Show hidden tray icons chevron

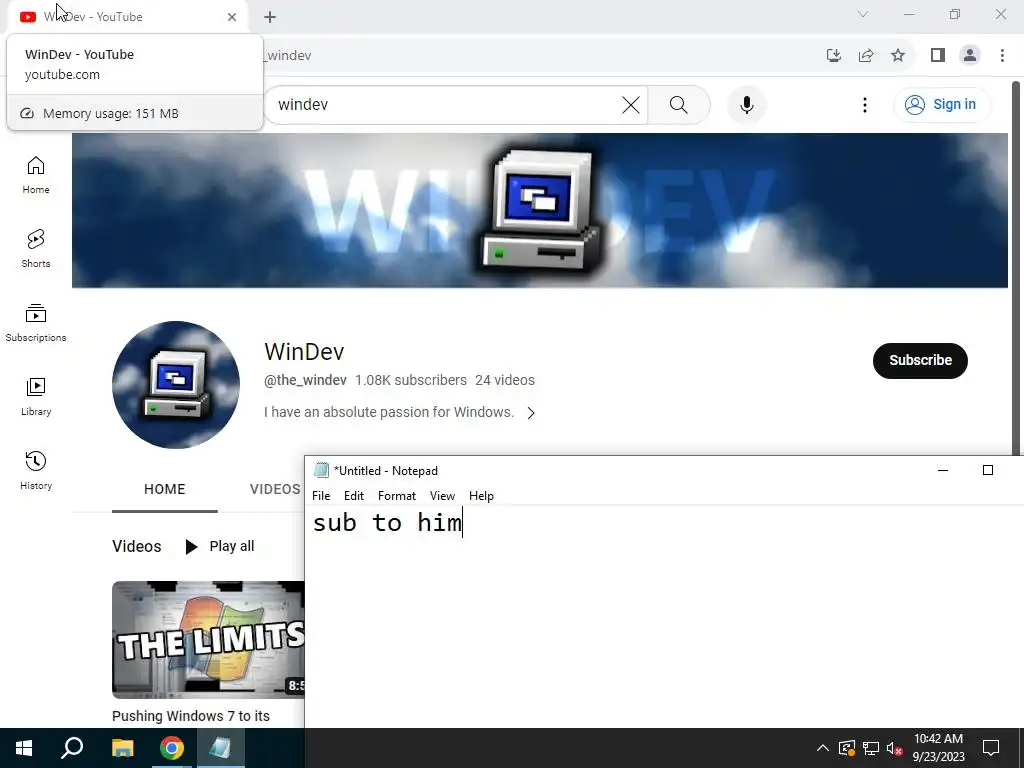click(823, 748)
